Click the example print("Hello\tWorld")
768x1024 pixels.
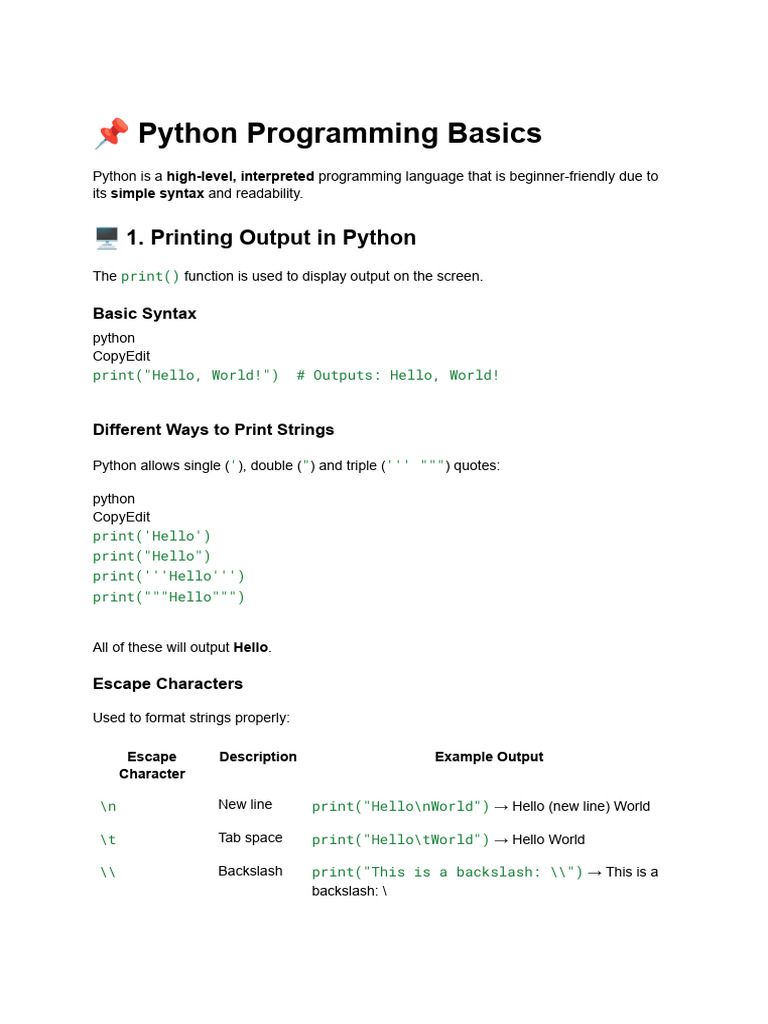(x=400, y=840)
